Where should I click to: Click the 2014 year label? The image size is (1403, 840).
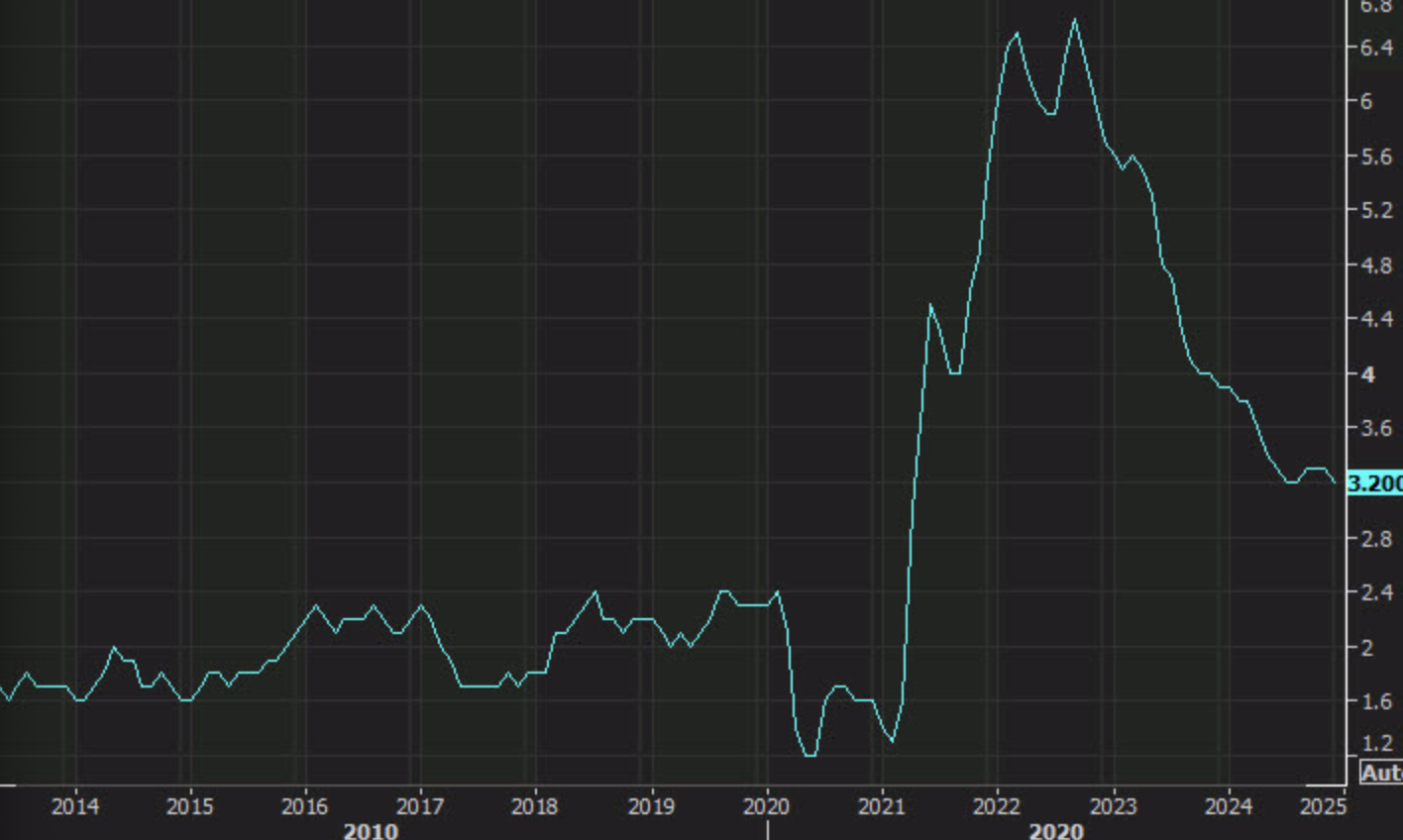click(x=75, y=805)
